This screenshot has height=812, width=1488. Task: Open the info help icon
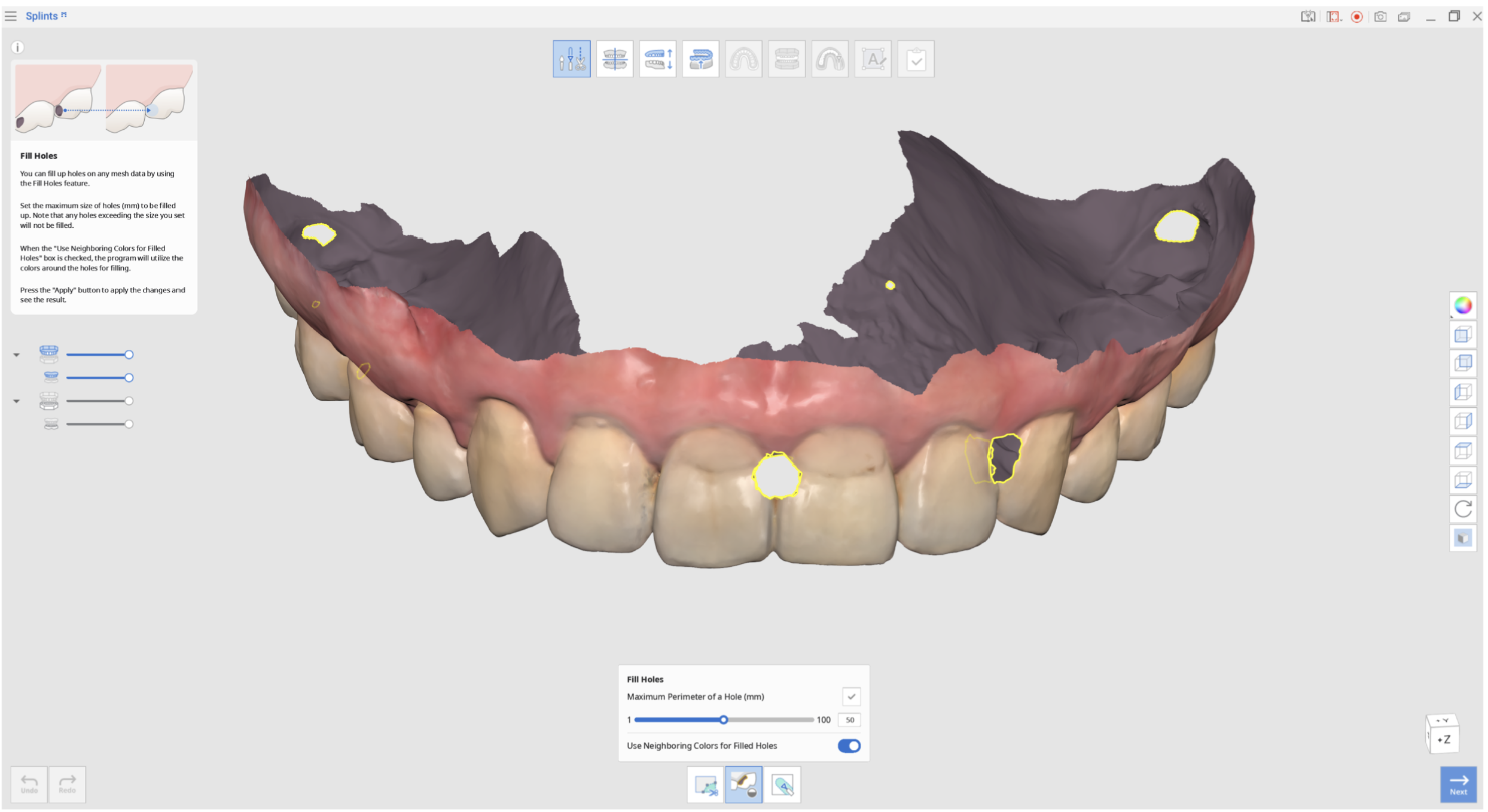click(17, 47)
